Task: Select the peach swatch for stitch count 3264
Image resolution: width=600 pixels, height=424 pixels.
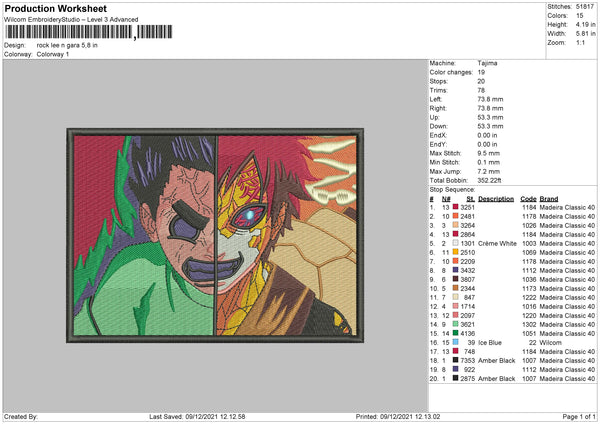Action: click(x=455, y=225)
